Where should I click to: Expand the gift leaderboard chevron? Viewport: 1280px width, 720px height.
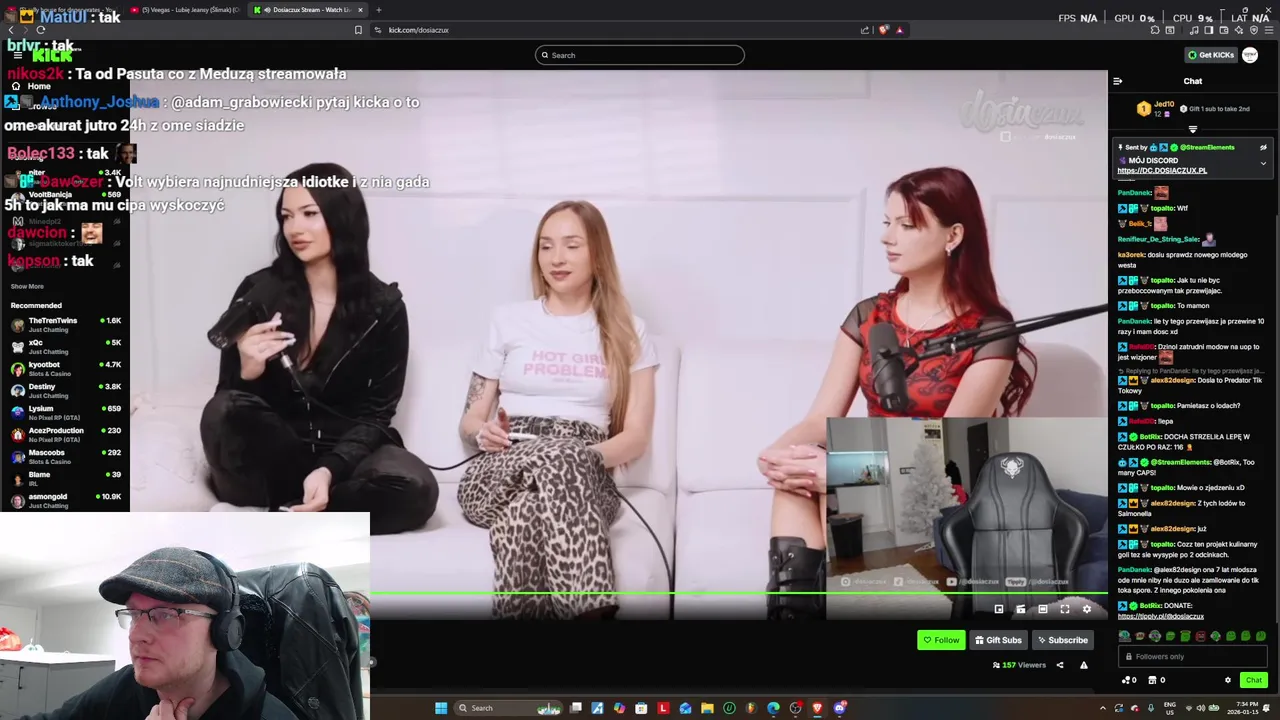1192,129
